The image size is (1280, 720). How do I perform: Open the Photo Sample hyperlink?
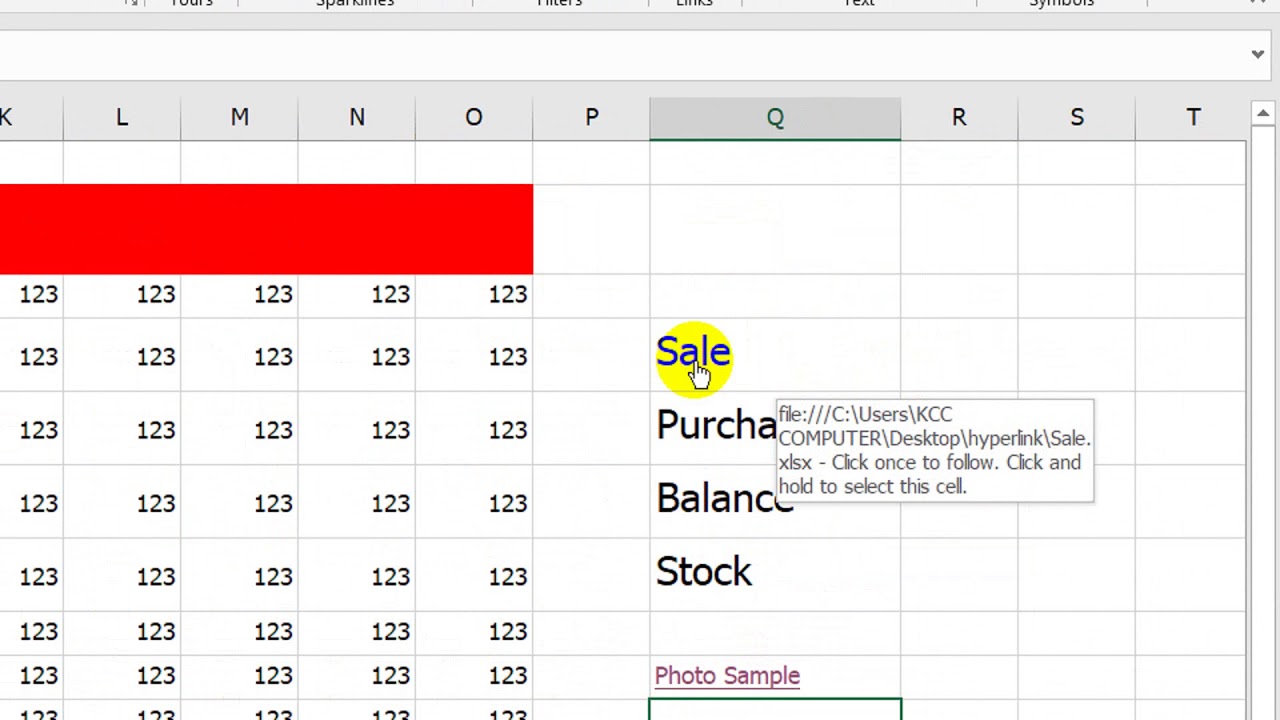(727, 676)
